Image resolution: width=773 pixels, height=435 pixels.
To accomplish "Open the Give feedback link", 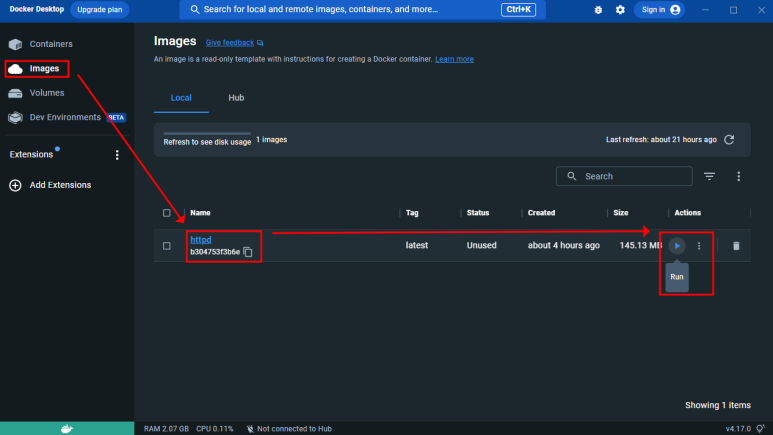I will pos(230,43).
